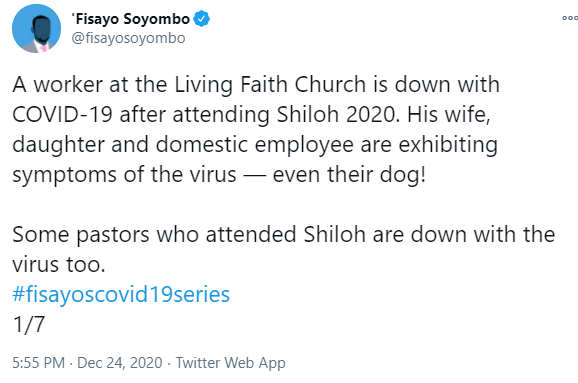Click the 'Fisayo Soyombo display name
Image resolution: width=578 pixels, height=383 pixels.
pos(131,19)
